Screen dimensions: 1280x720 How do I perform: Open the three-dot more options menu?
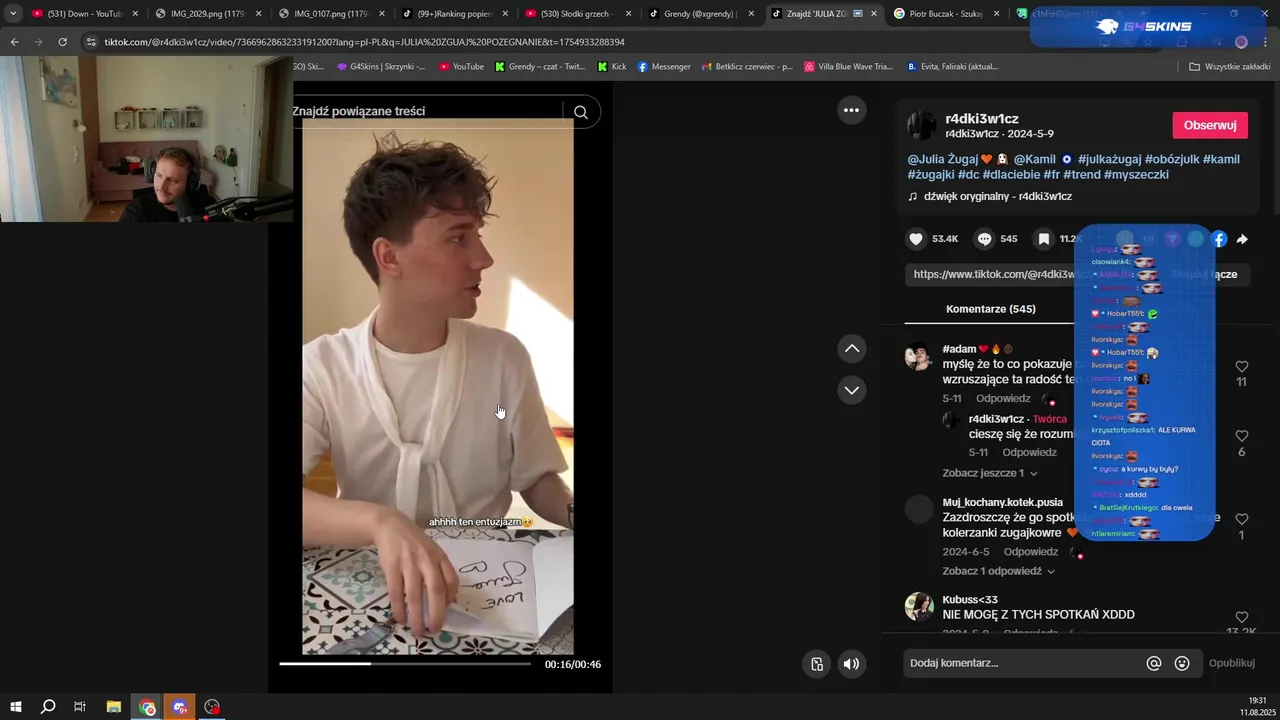[x=851, y=110]
